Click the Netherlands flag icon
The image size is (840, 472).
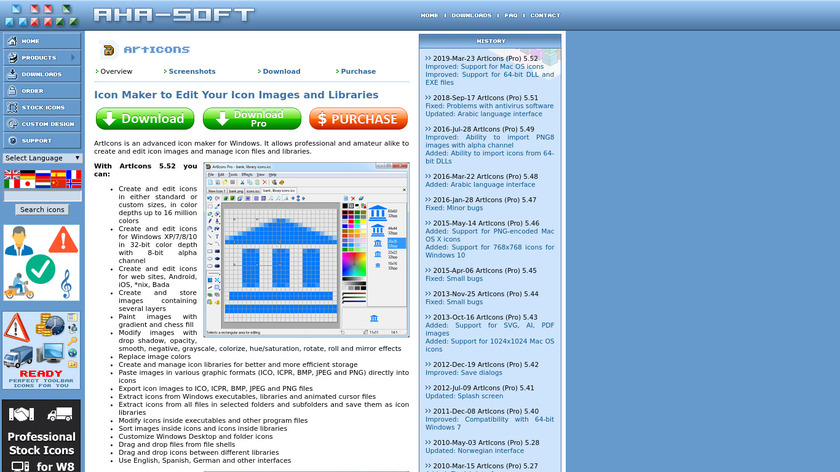point(43,184)
